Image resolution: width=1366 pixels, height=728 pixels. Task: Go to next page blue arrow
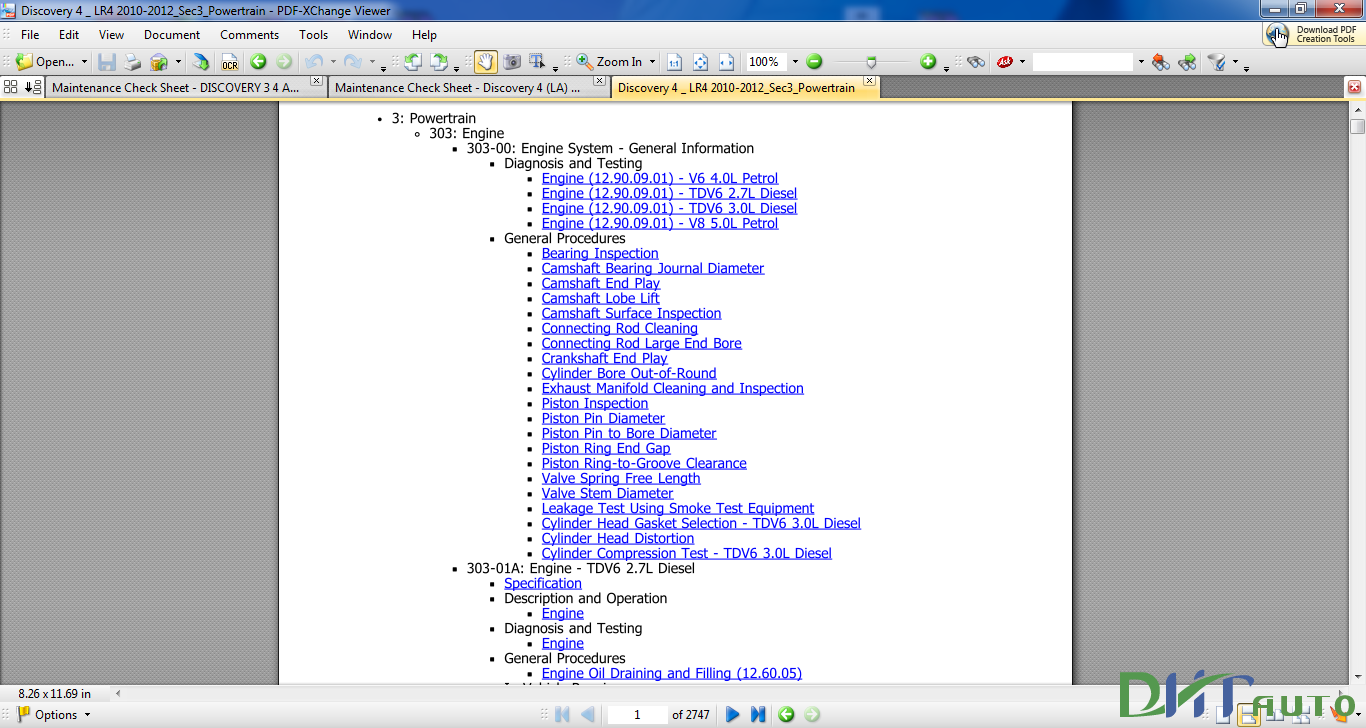[x=733, y=714]
